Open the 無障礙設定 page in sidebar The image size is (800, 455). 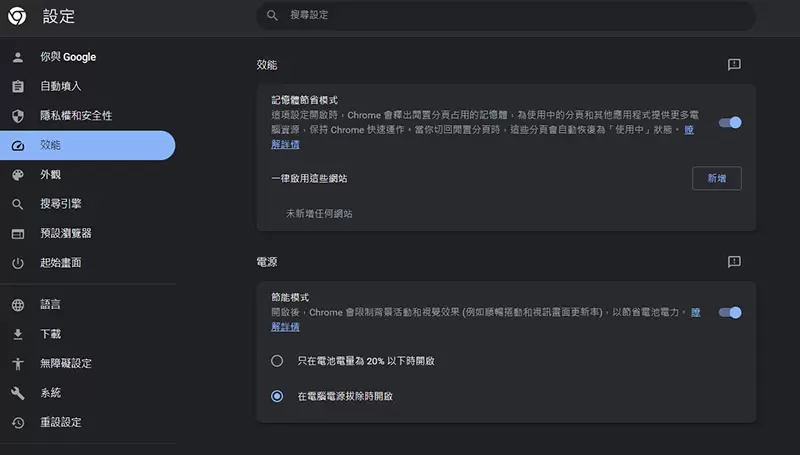[66, 363]
